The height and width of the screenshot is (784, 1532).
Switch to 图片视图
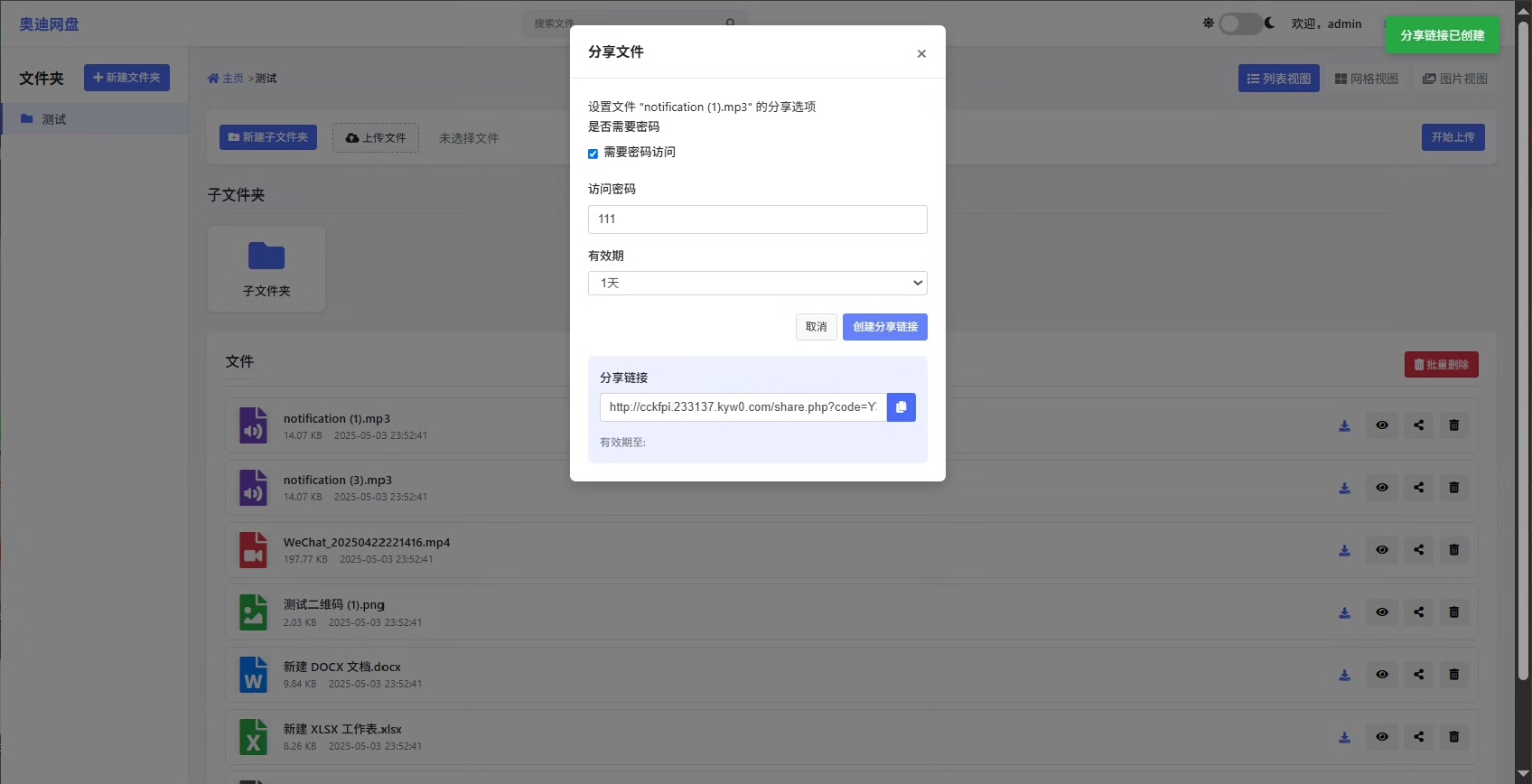click(x=1454, y=79)
